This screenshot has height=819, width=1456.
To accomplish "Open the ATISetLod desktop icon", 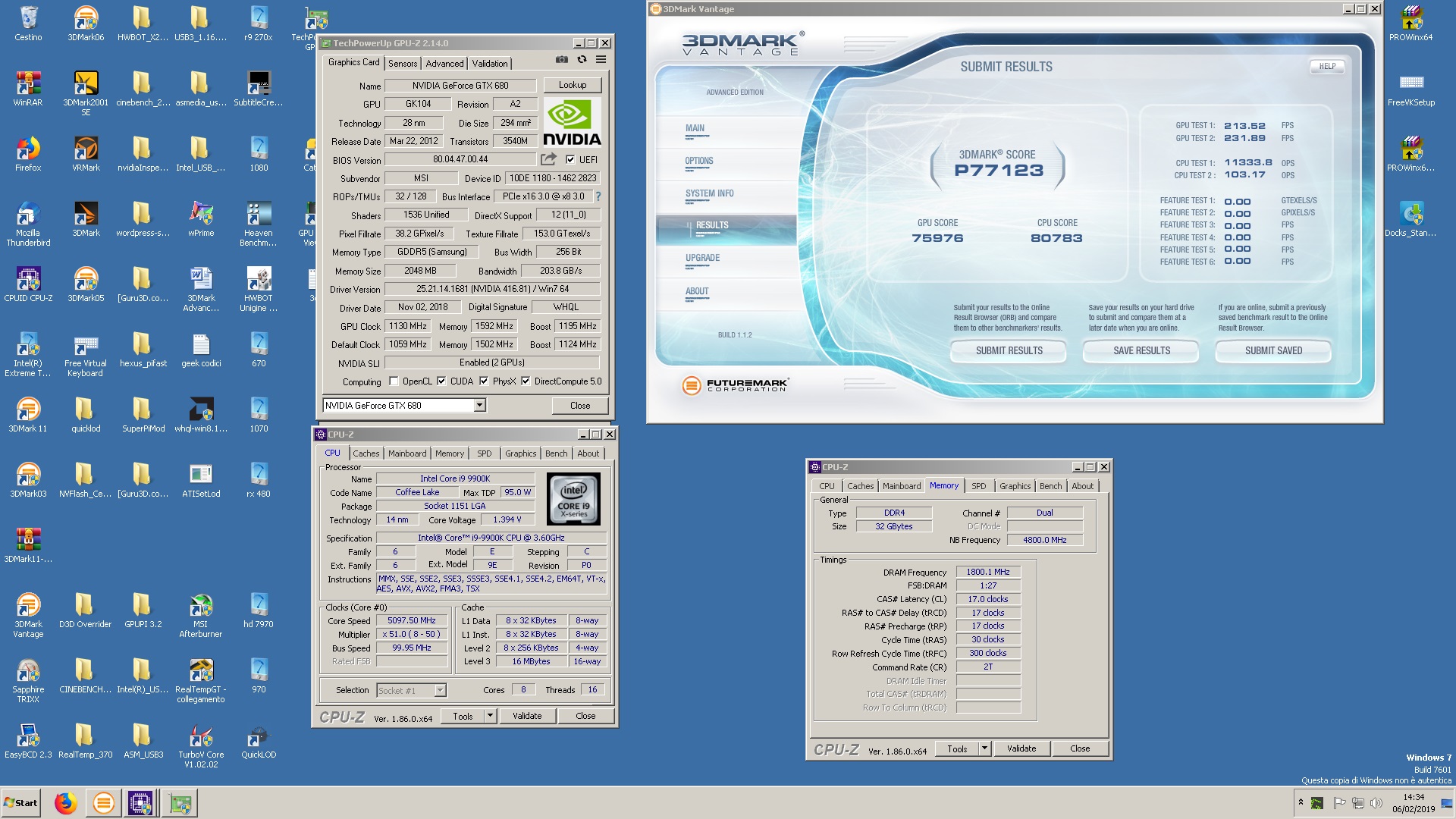I will pyautogui.click(x=201, y=480).
